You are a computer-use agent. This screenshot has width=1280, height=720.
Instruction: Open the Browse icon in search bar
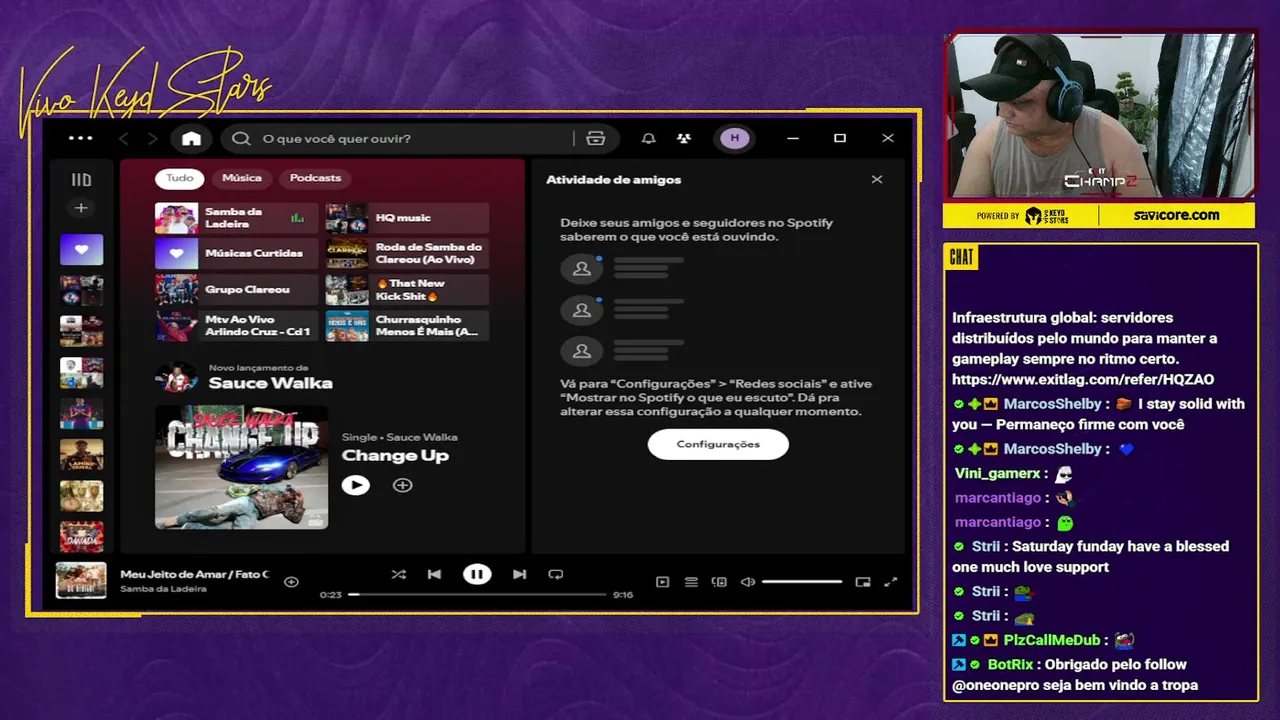click(x=596, y=139)
